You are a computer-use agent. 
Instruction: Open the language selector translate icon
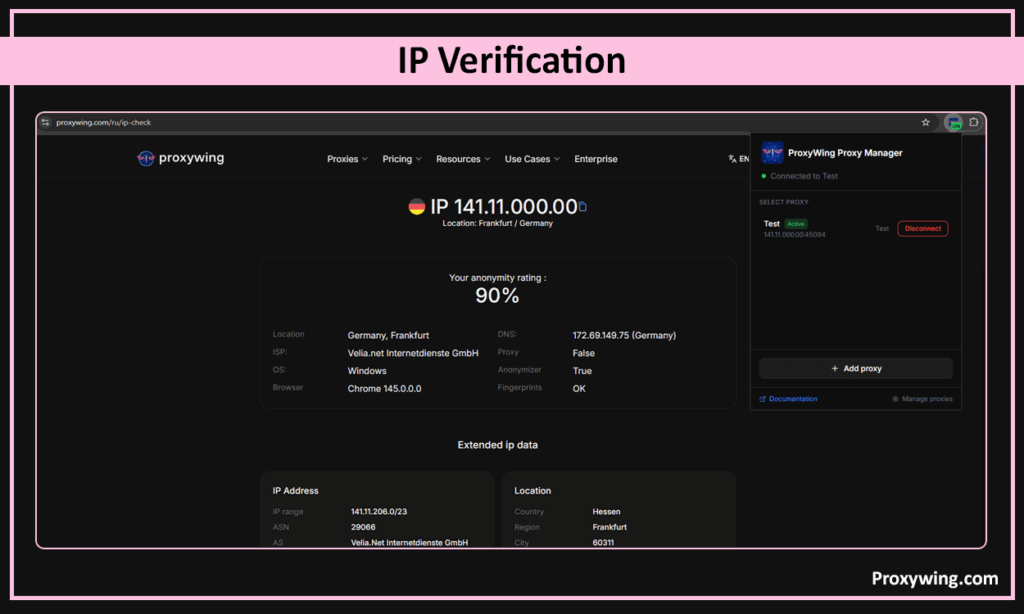[733, 159]
